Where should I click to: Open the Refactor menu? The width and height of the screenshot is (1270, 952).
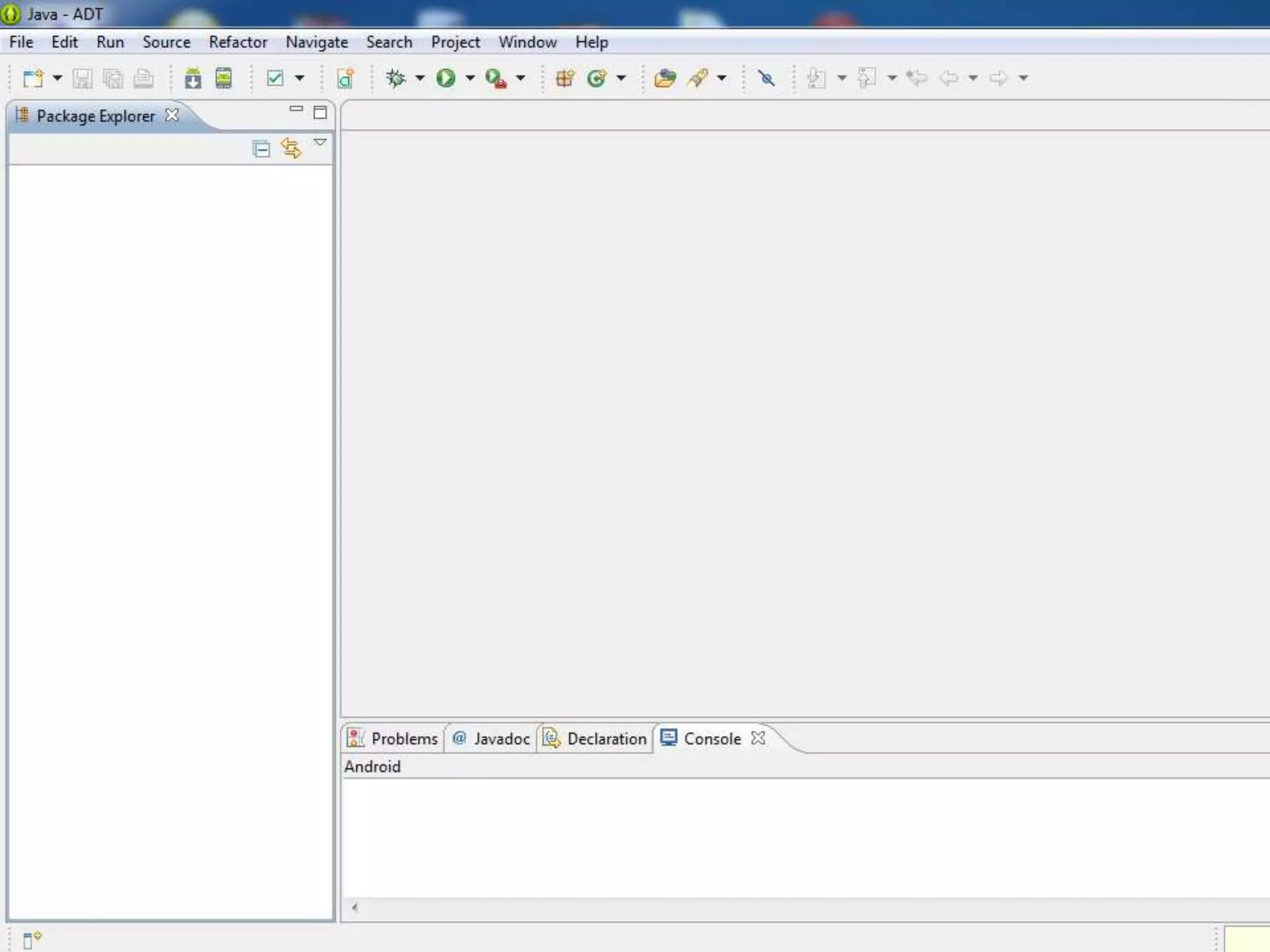[238, 42]
